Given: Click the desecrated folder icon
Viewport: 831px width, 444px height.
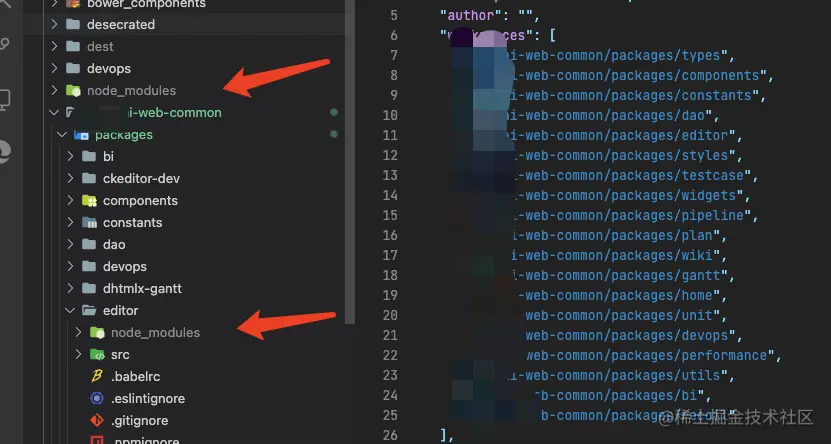Looking at the screenshot, I should 73,24.
